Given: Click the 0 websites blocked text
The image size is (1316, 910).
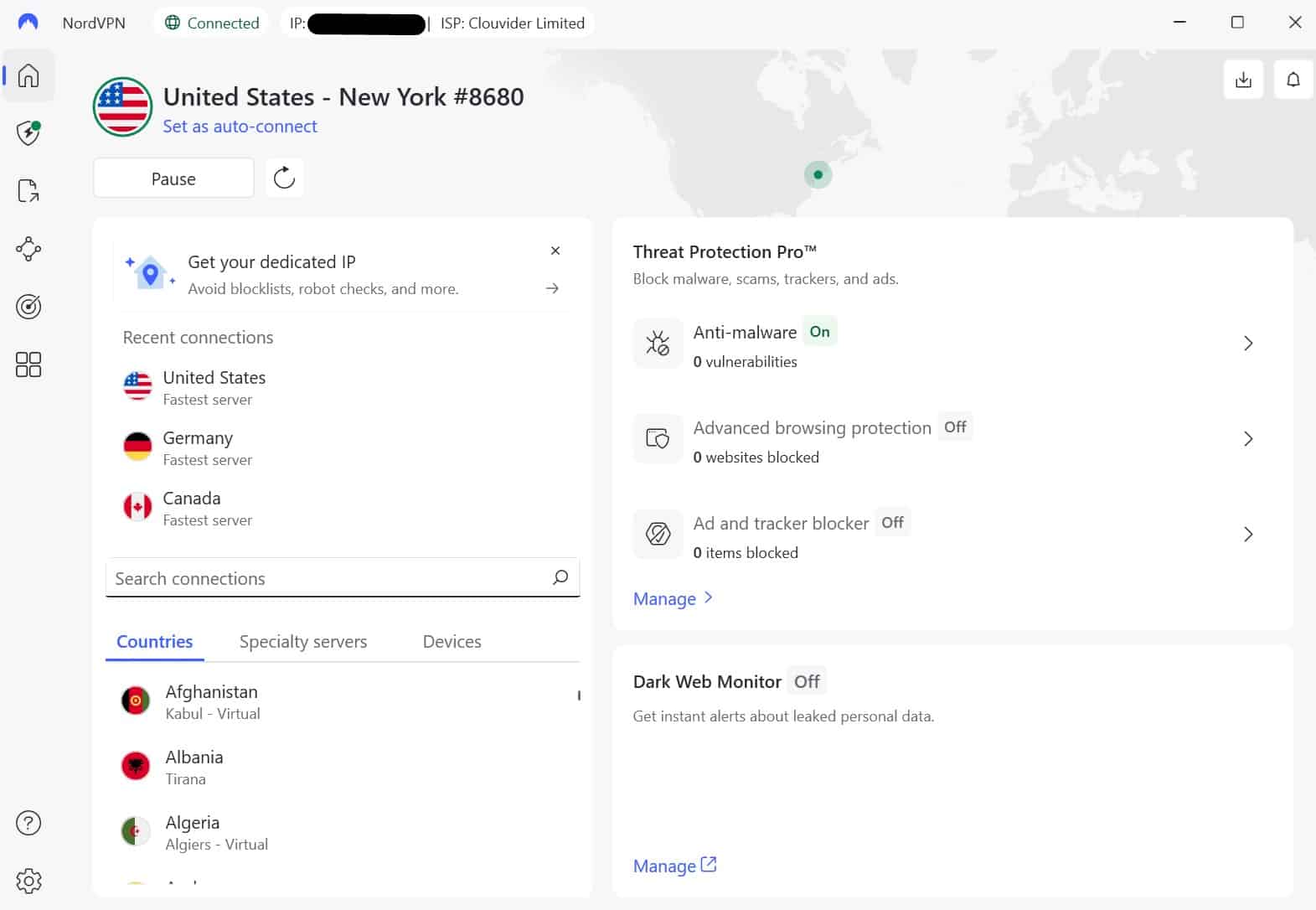Looking at the screenshot, I should [x=756, y=458].
